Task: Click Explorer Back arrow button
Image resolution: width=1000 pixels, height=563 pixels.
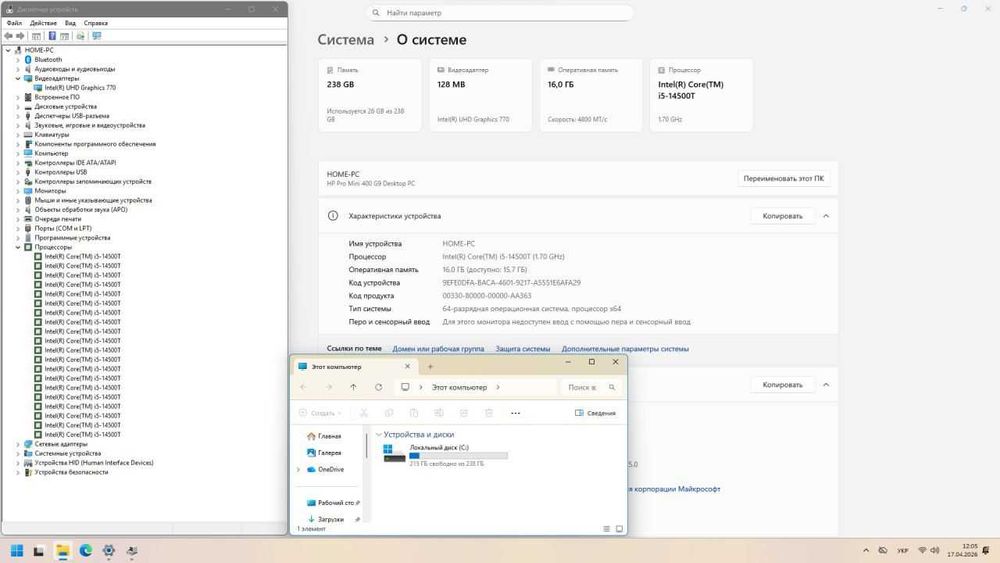Action: click(303, 387)
